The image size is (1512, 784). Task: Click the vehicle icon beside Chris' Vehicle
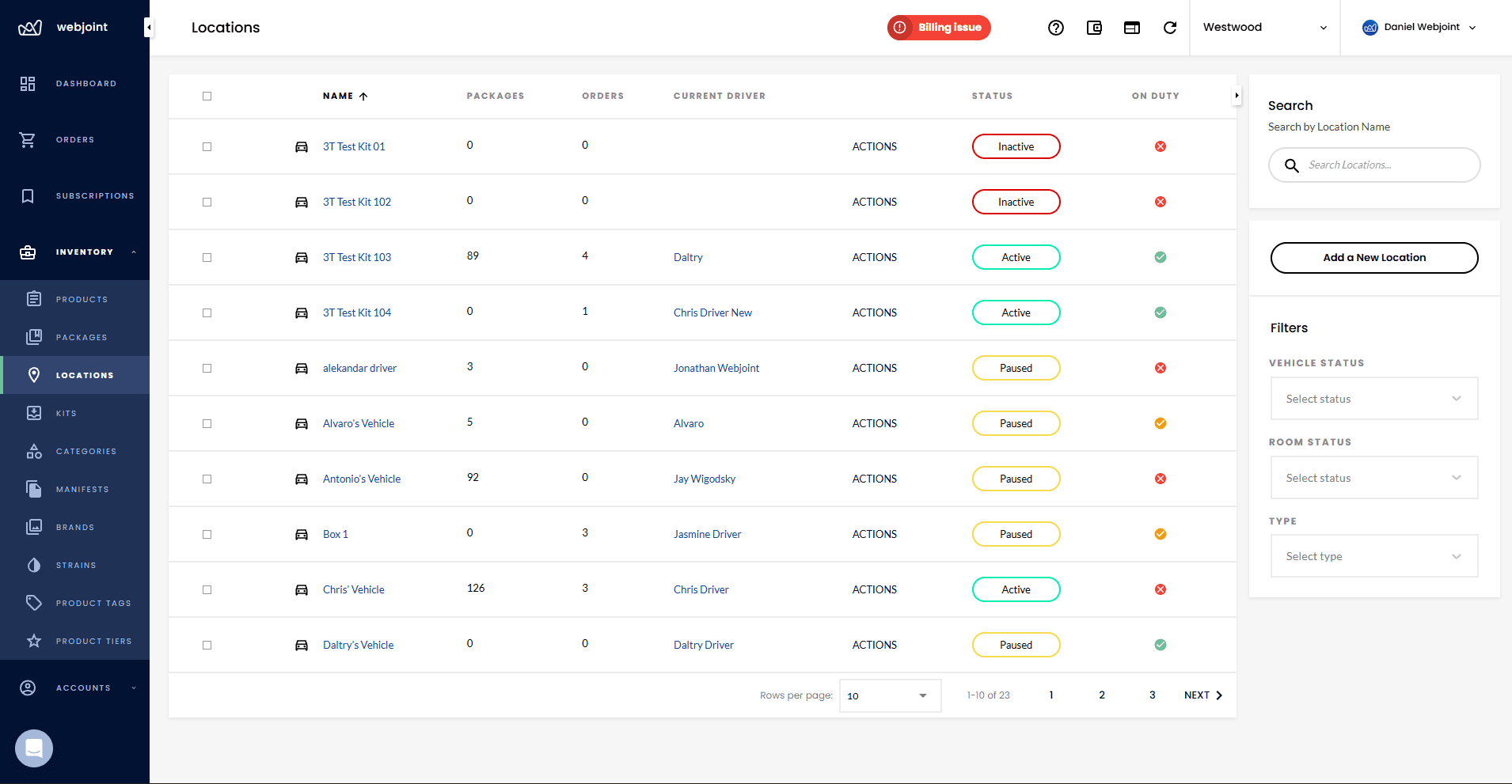(302, 589)
